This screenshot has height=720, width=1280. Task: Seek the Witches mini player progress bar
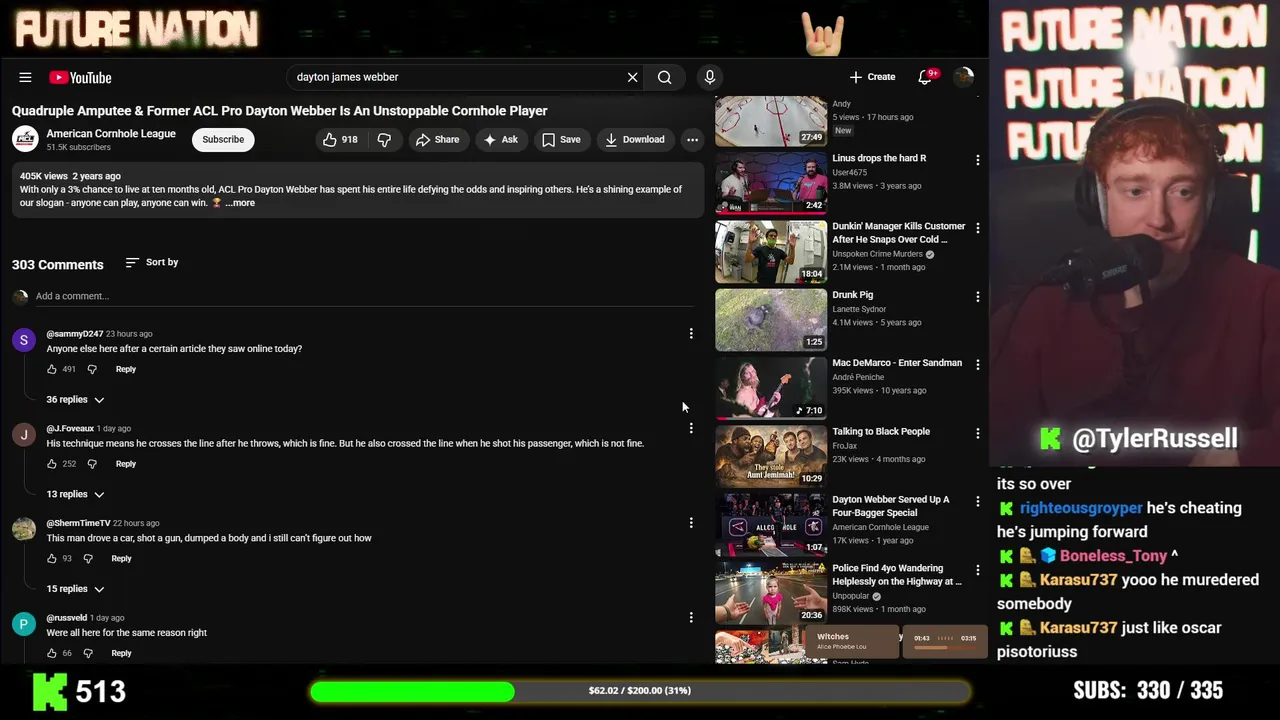tap(945, 648)
